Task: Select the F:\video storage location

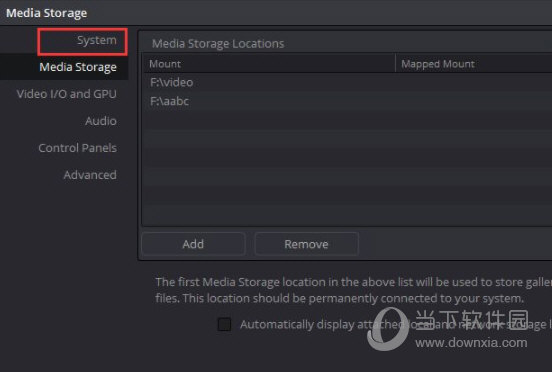Action: (x=347, y=82)
